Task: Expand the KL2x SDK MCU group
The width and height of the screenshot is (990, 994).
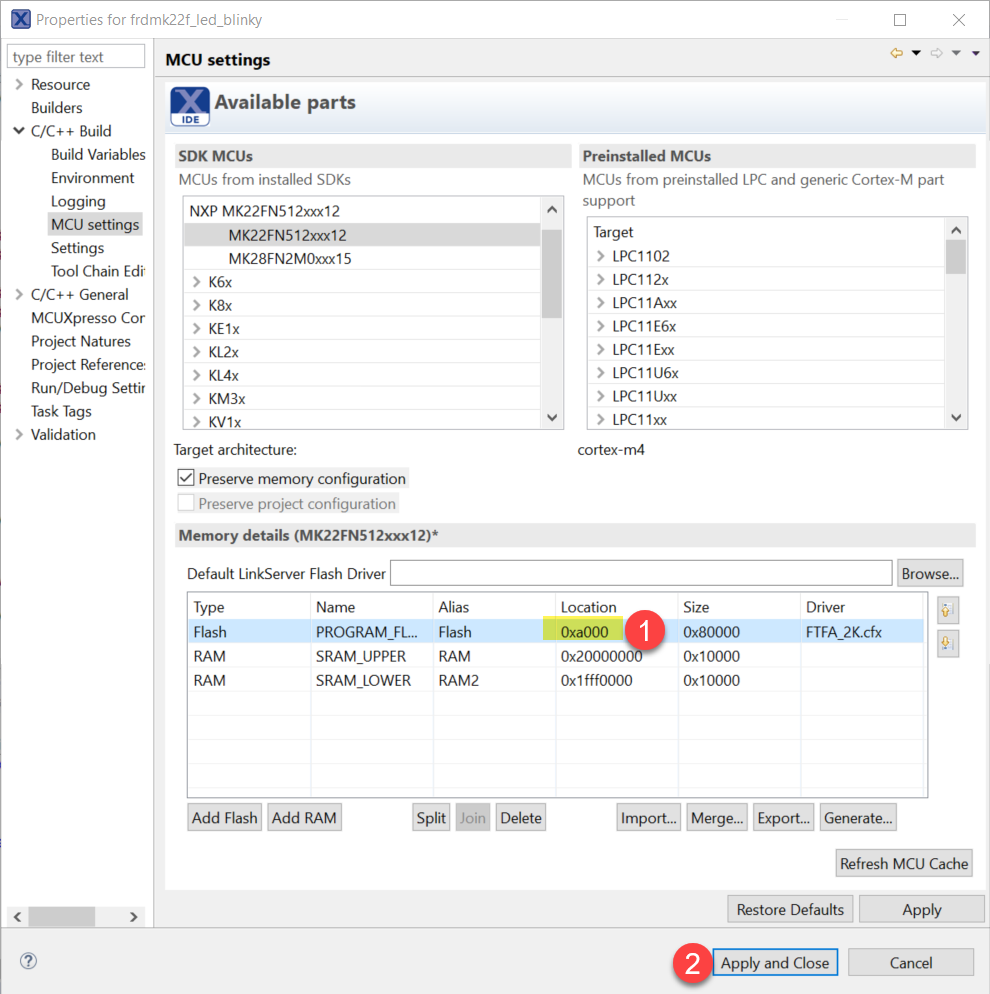Action: [x=196, y=352]
